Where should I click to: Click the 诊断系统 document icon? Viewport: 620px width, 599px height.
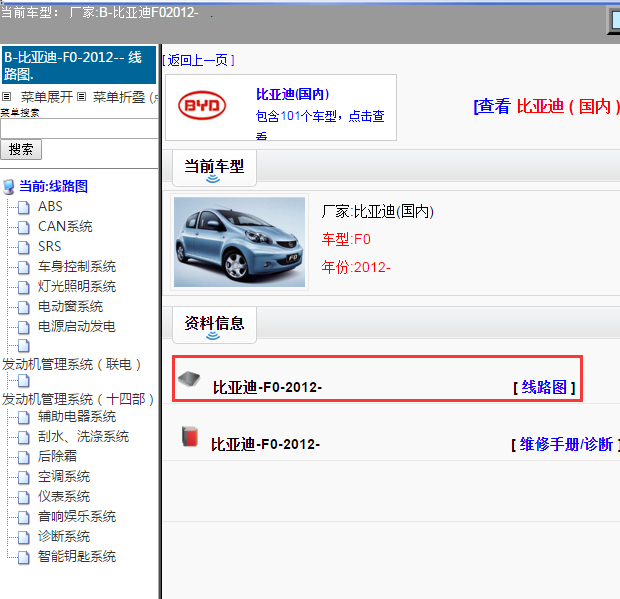click(x=23, y=537)
